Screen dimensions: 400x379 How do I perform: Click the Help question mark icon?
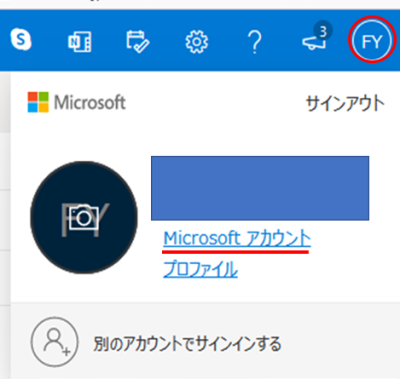coord(255,42)
